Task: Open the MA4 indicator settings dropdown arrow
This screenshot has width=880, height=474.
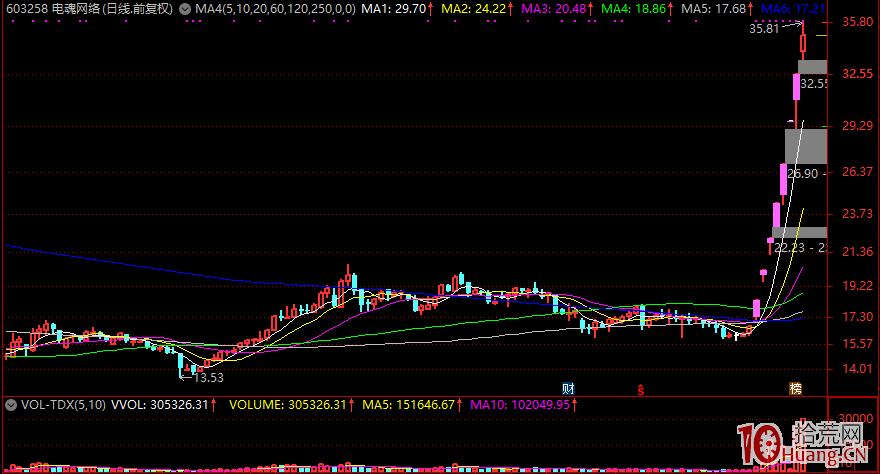Action: pos(185,9)
